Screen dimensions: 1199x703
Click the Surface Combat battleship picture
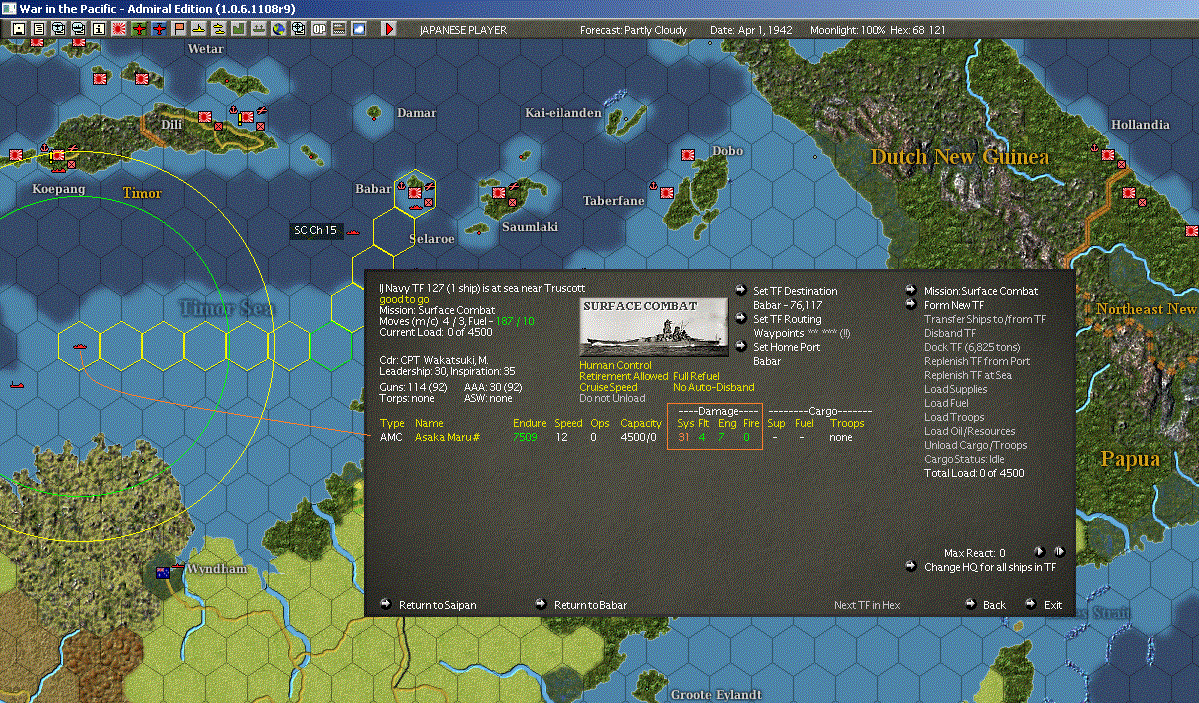point(654,327)
